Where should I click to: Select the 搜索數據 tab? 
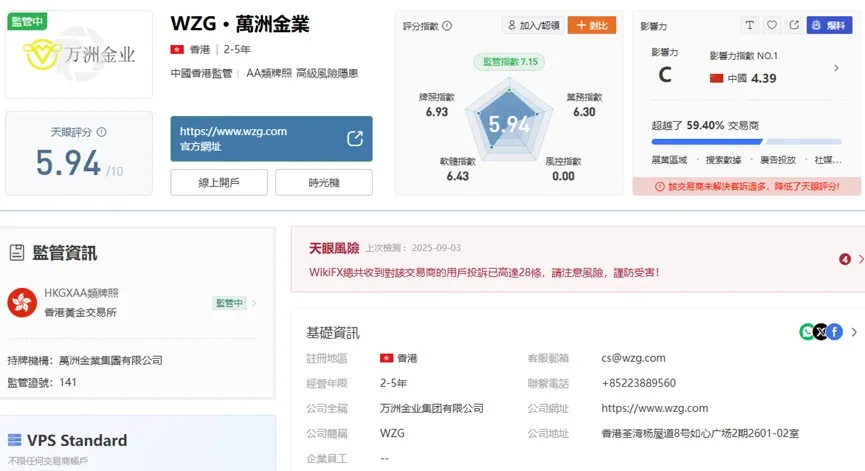tap(723, 160)
